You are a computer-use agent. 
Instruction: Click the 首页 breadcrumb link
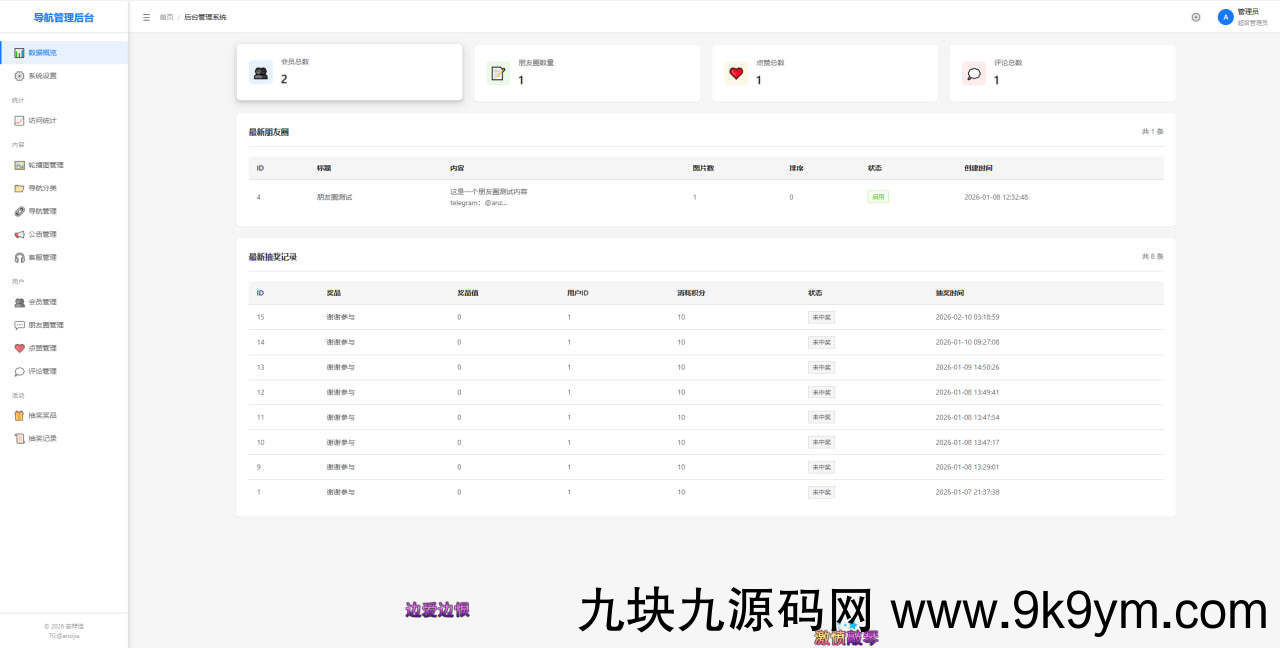click(166, 17)
